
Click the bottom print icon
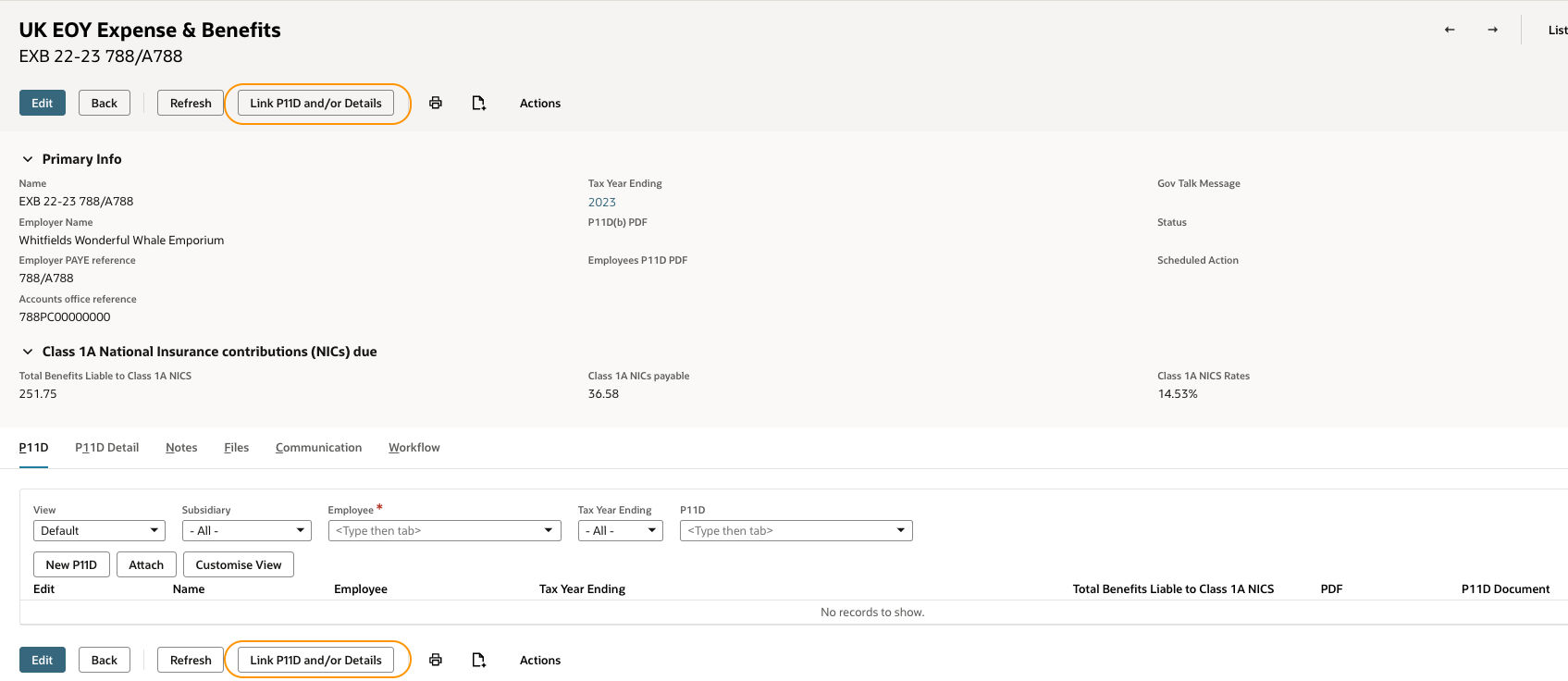click(x=436, y=660)
